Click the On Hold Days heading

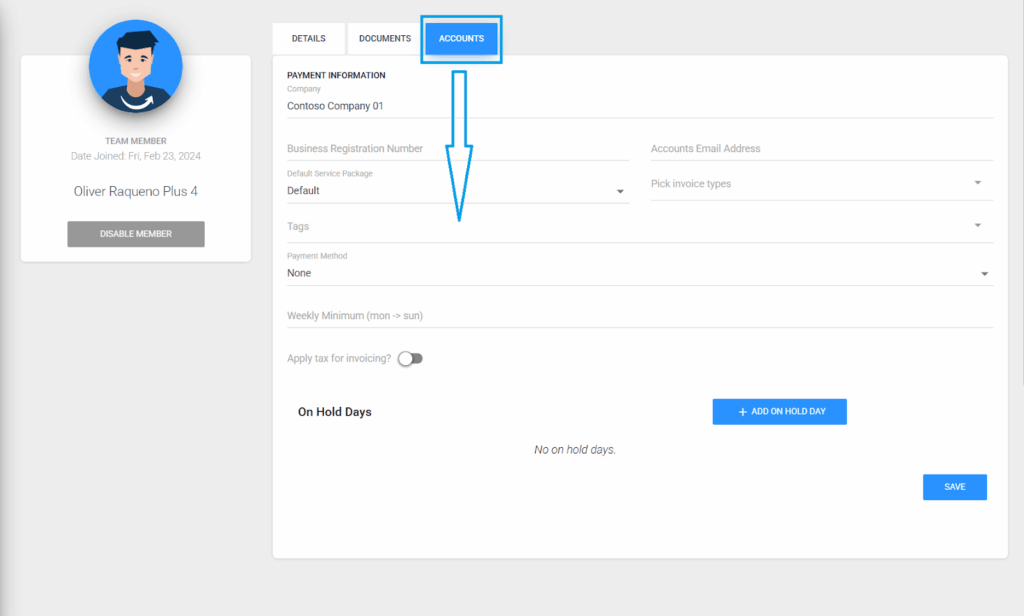pos(334,412)
